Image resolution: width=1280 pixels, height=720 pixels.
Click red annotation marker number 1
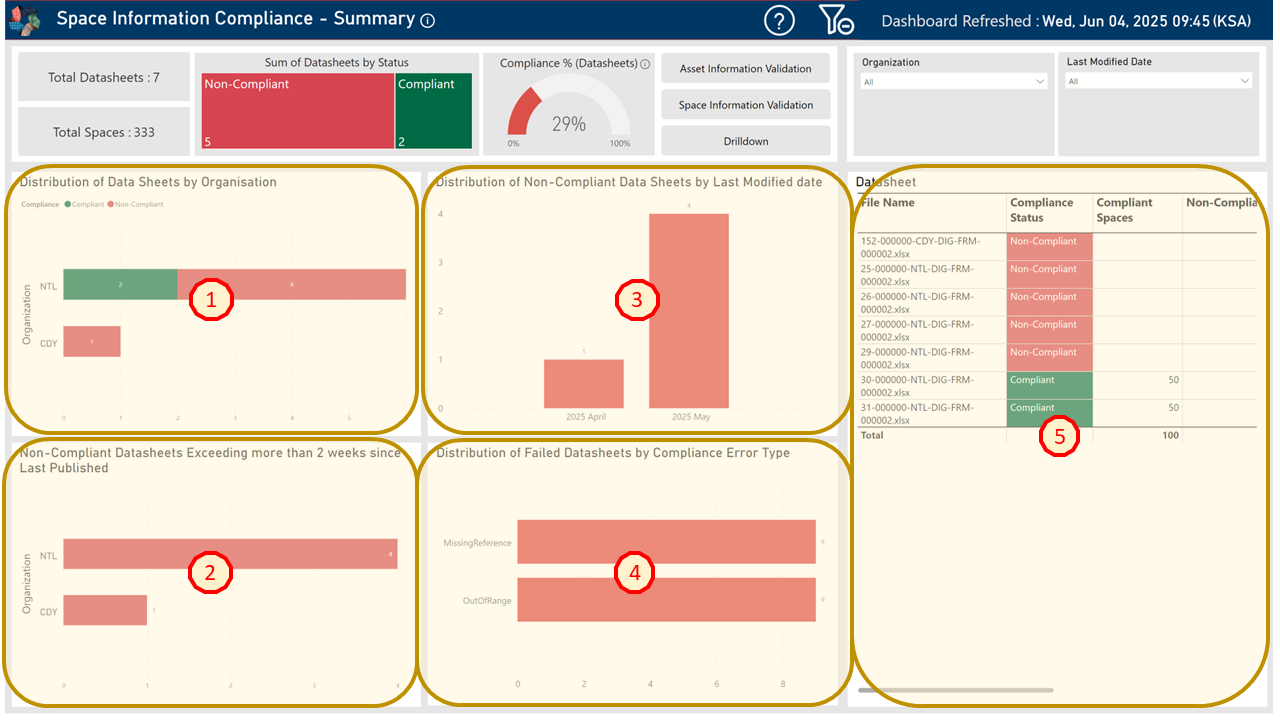[x=211, y=299]
